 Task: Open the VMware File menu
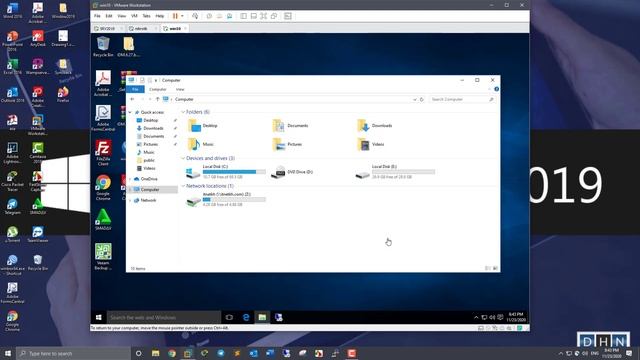(97, 16)
